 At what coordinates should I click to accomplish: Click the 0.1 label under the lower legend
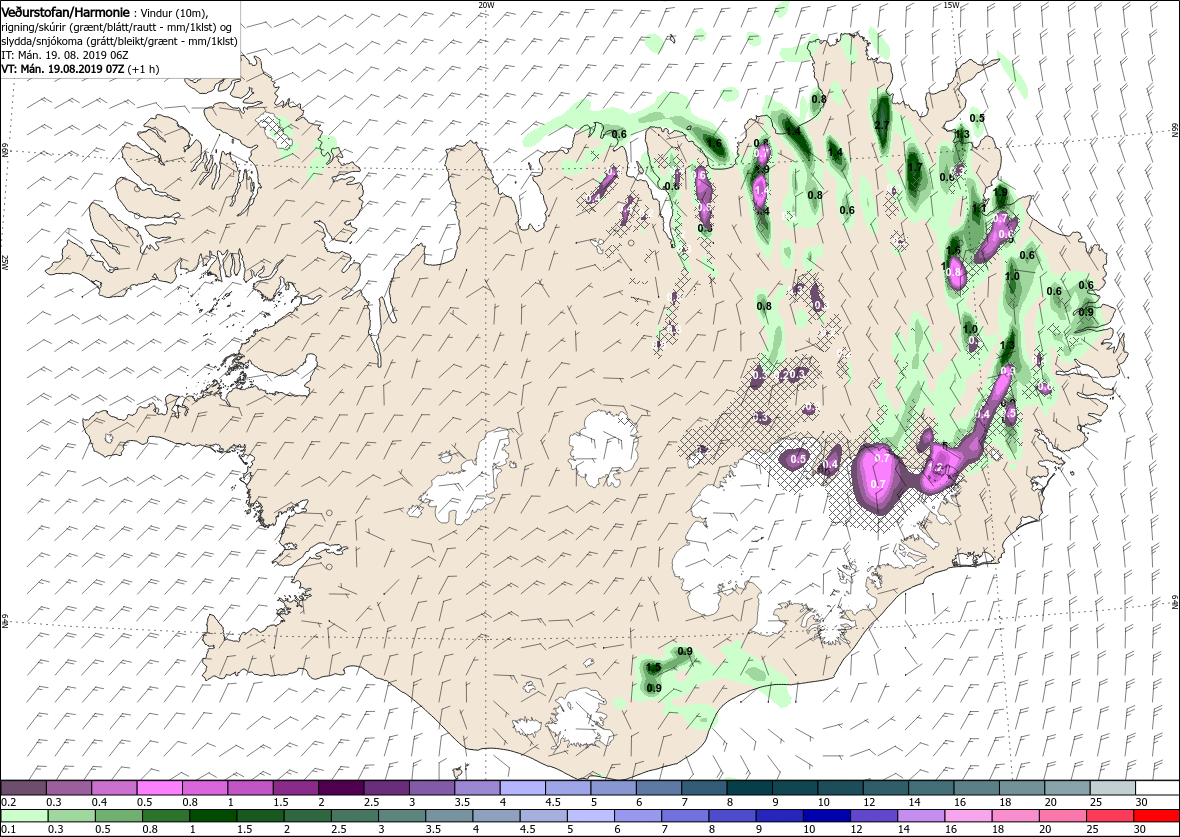(9, 831)
